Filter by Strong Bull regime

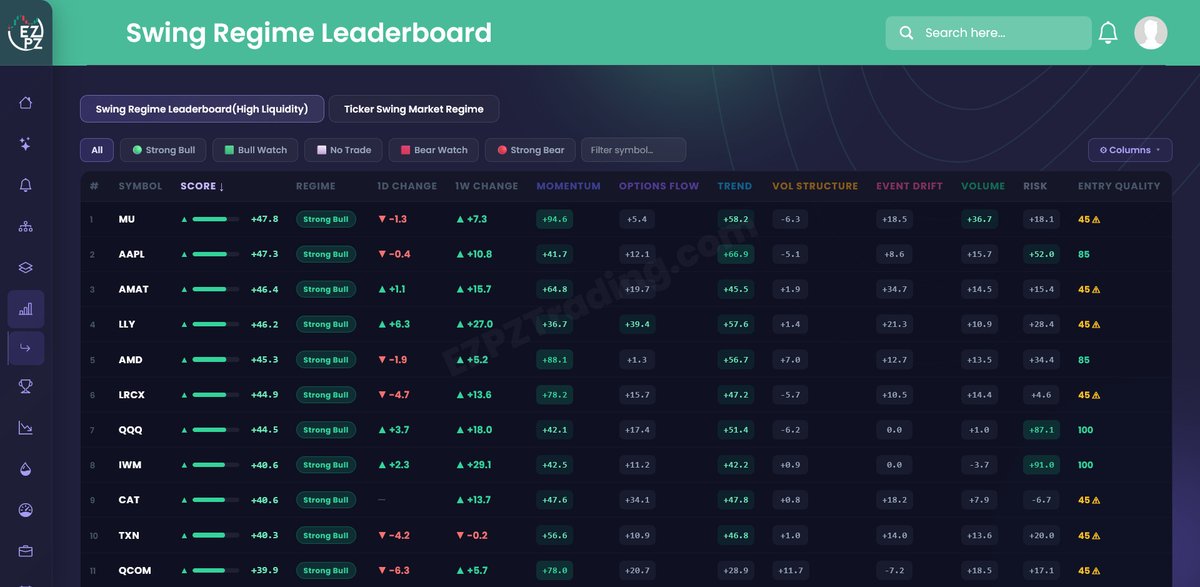[164, 150]
